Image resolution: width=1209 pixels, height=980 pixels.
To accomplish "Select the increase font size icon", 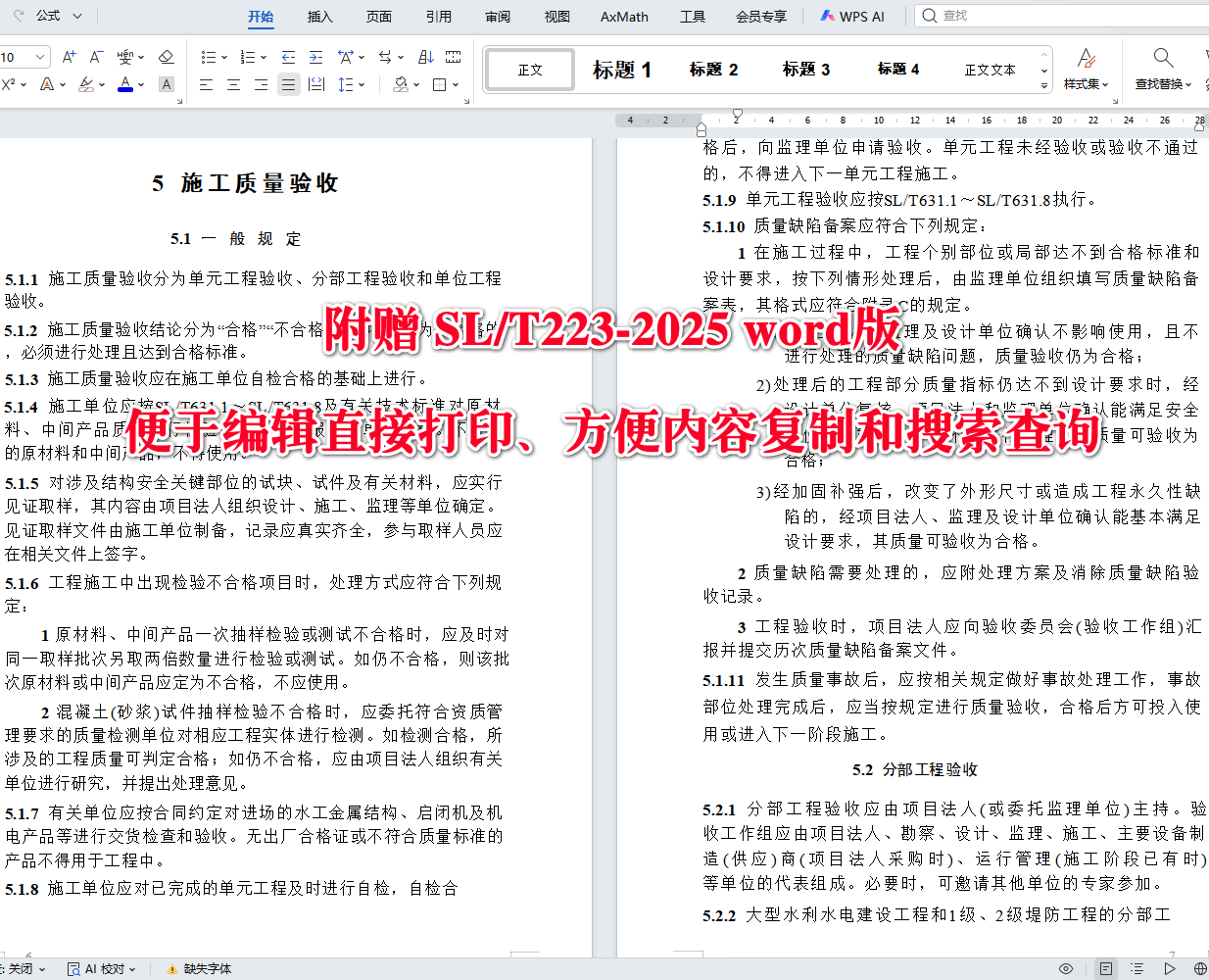I will click(69, 56).
